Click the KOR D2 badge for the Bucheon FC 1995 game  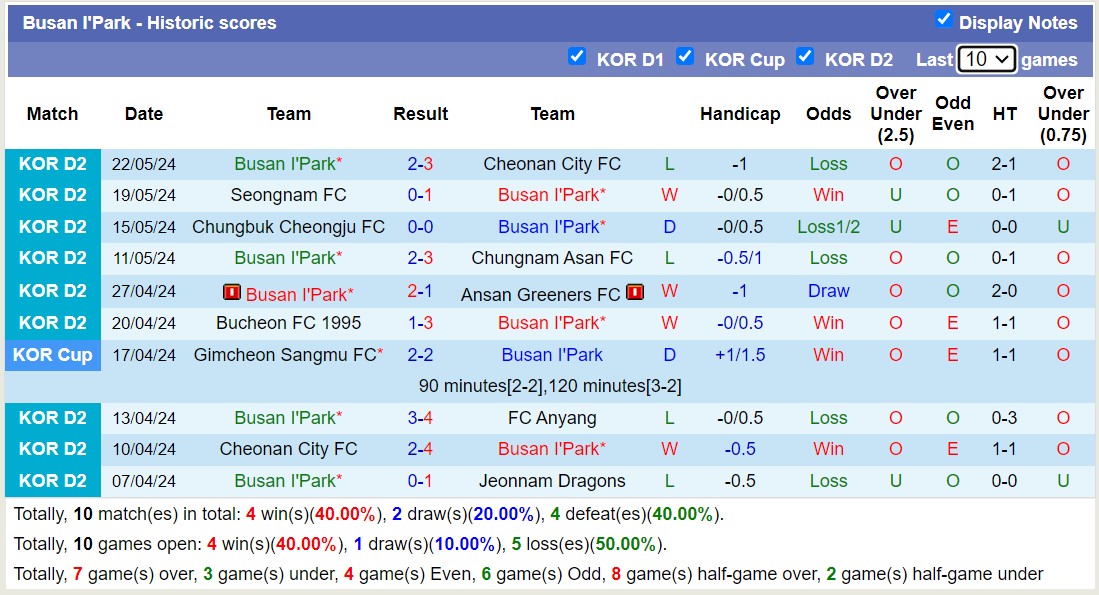(x=52, y=322)
